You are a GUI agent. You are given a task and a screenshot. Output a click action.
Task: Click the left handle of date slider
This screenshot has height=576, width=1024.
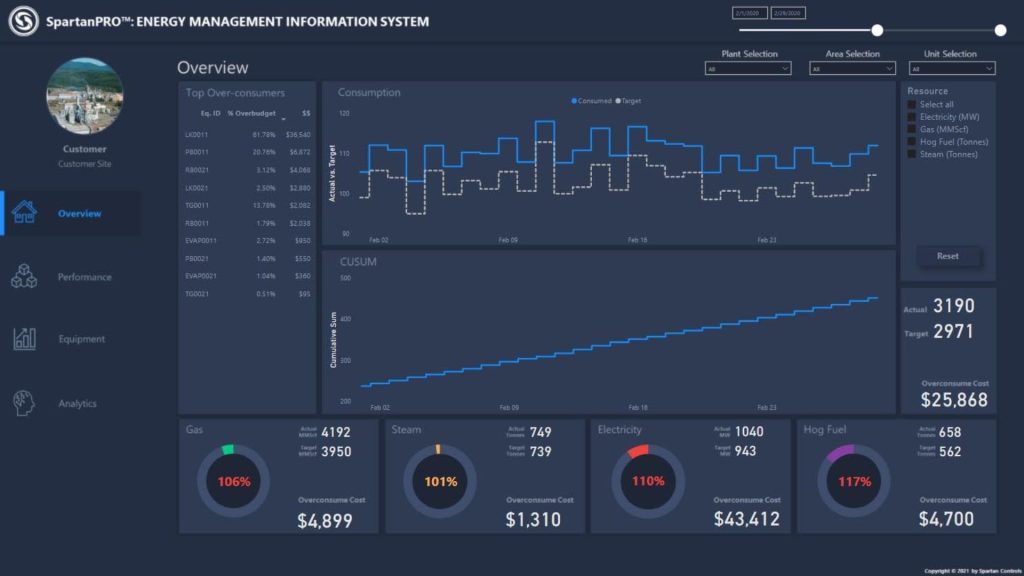[x=877, y=30]
